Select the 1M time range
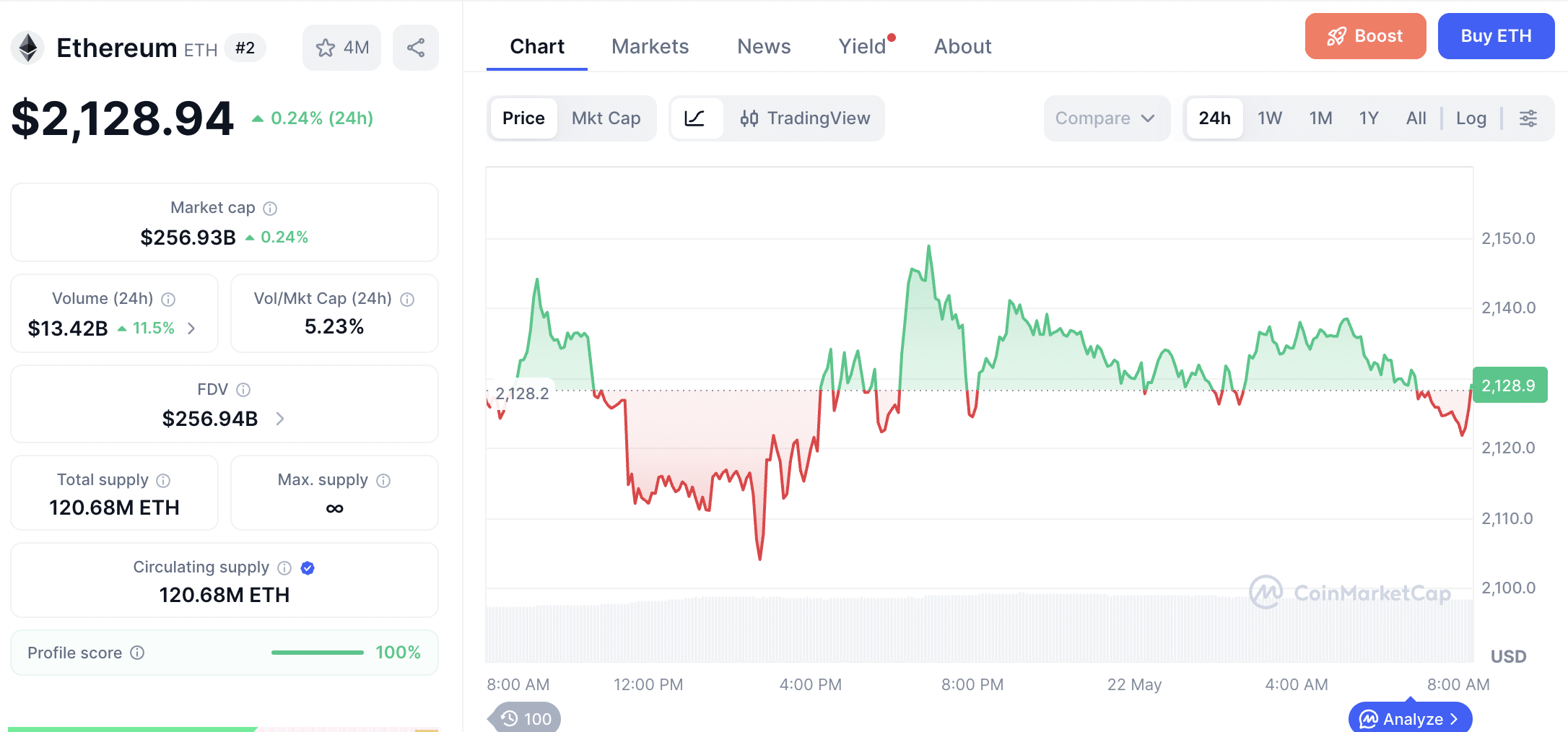Screen dimensions: 1568x732 tap(1321, 118)
